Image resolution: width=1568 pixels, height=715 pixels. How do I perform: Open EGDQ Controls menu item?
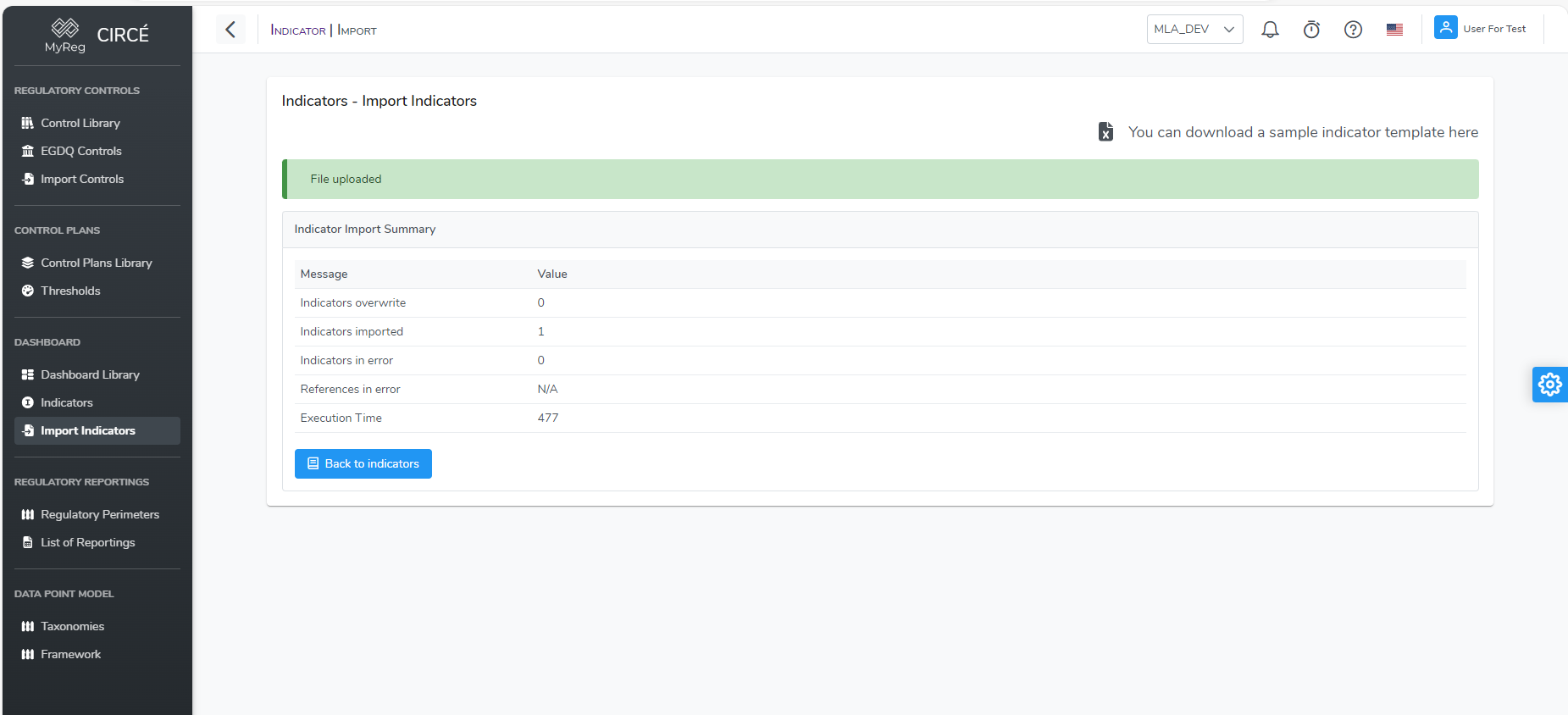point(81,151)
